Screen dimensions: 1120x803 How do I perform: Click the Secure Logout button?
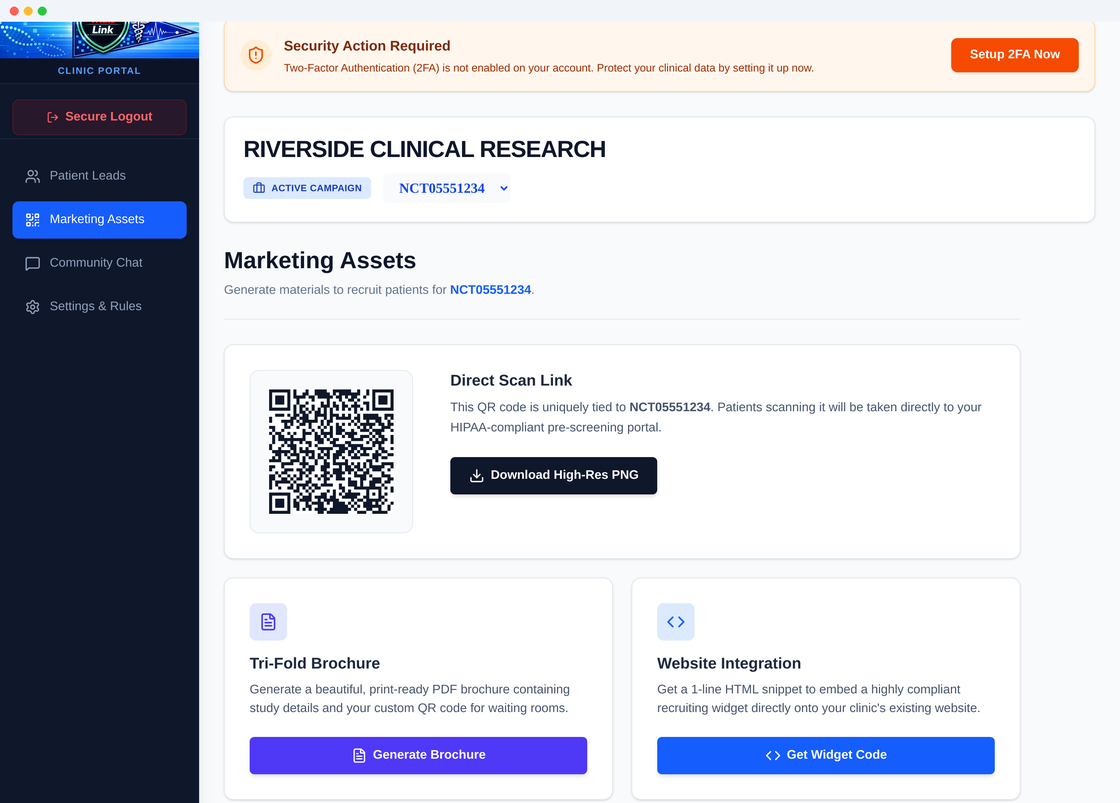(x=99, y=117)
